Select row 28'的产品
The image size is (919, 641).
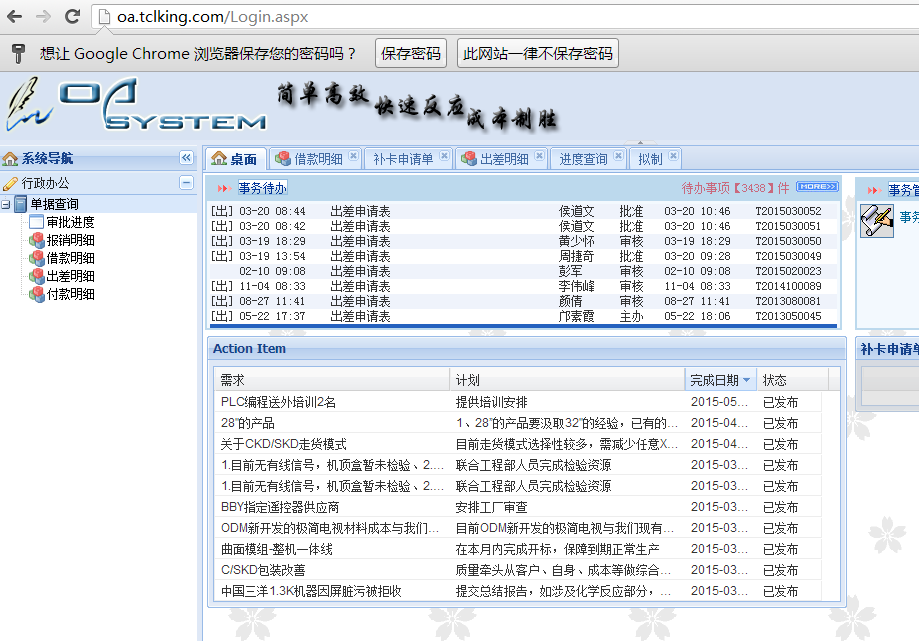tap(518, 423)
